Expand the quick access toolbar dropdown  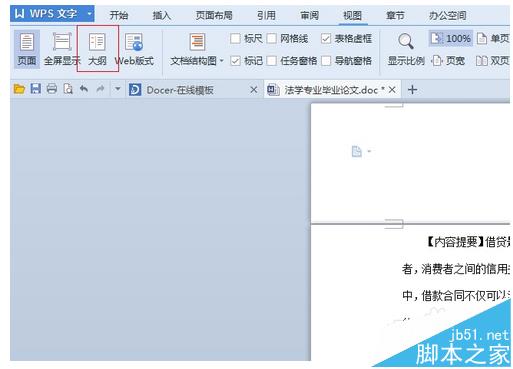pyautogui.click(x=117, y=89)
